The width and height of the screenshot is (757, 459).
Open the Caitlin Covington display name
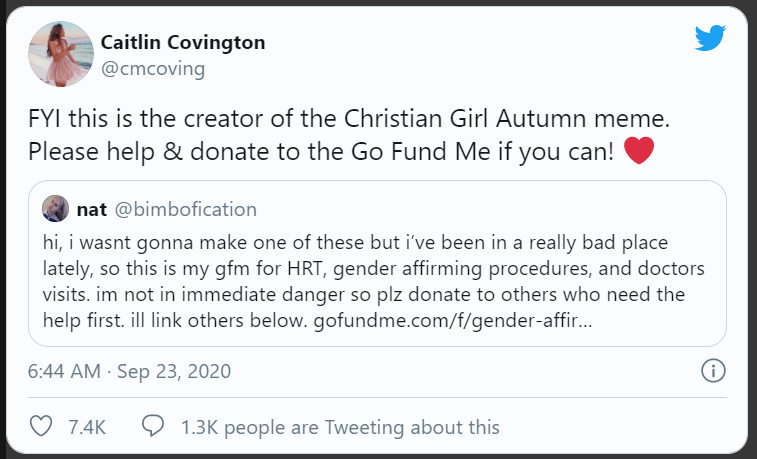(183, 44)
